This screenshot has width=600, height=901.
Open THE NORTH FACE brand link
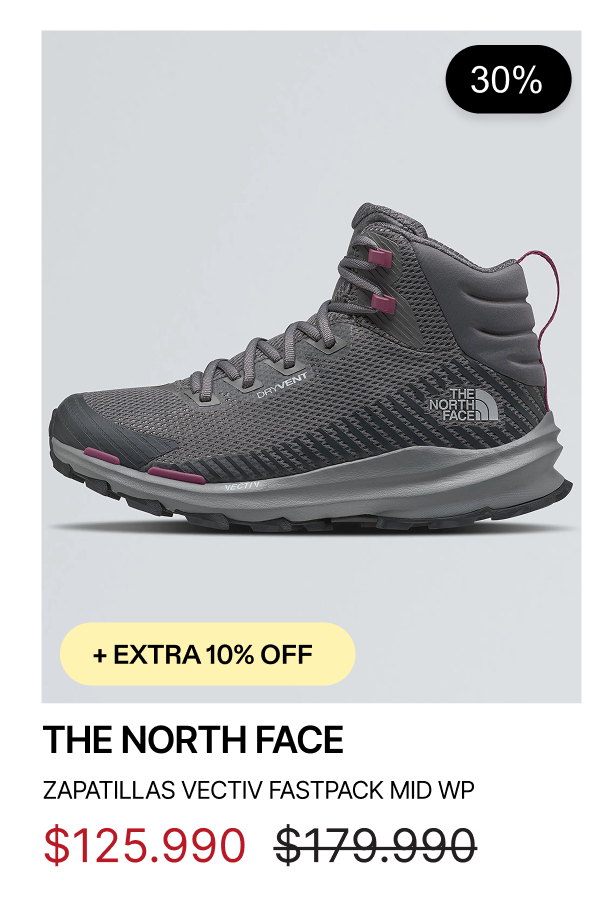[193, 740]
